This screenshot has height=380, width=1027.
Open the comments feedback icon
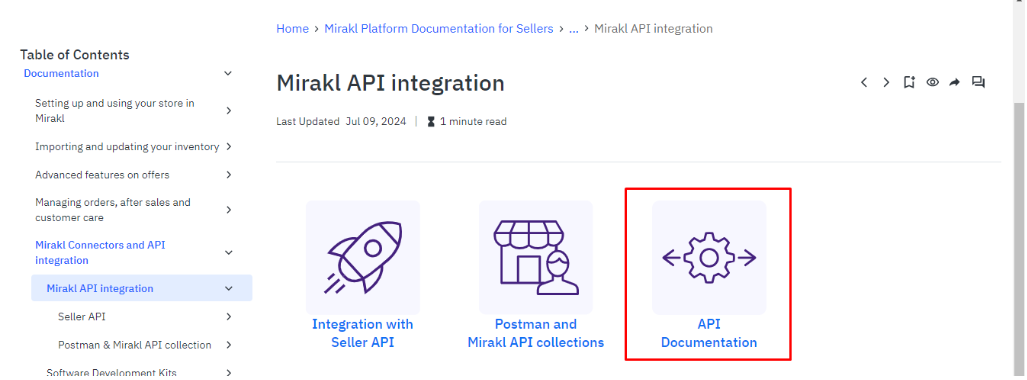click(979, 83)
